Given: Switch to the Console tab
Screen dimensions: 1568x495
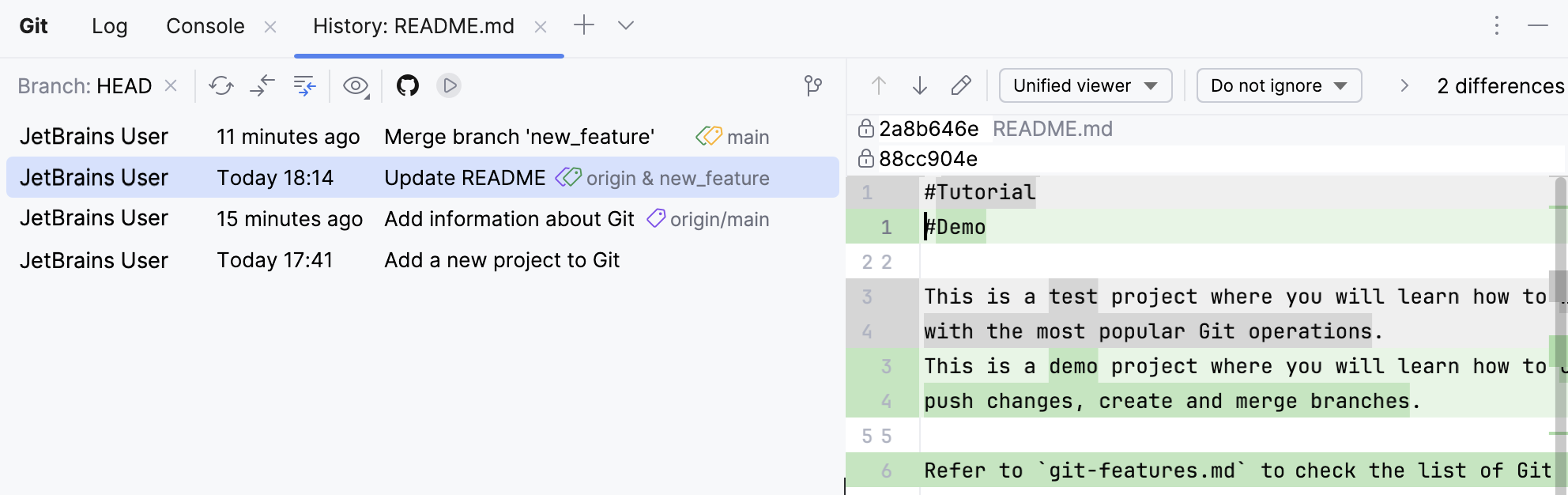Looking at the screenshot, I should 205,26.
